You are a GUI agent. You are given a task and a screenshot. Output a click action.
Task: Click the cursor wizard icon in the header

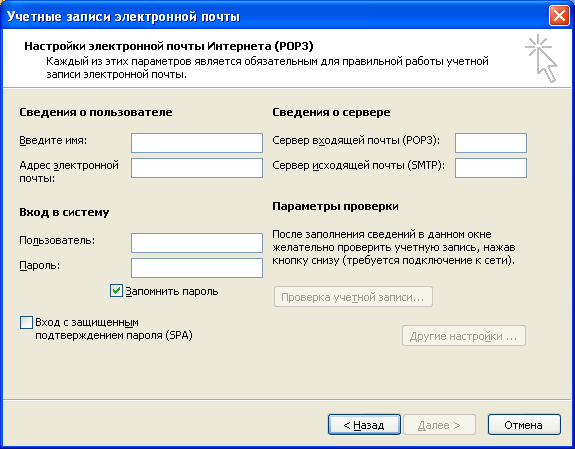tap(541, 58)
